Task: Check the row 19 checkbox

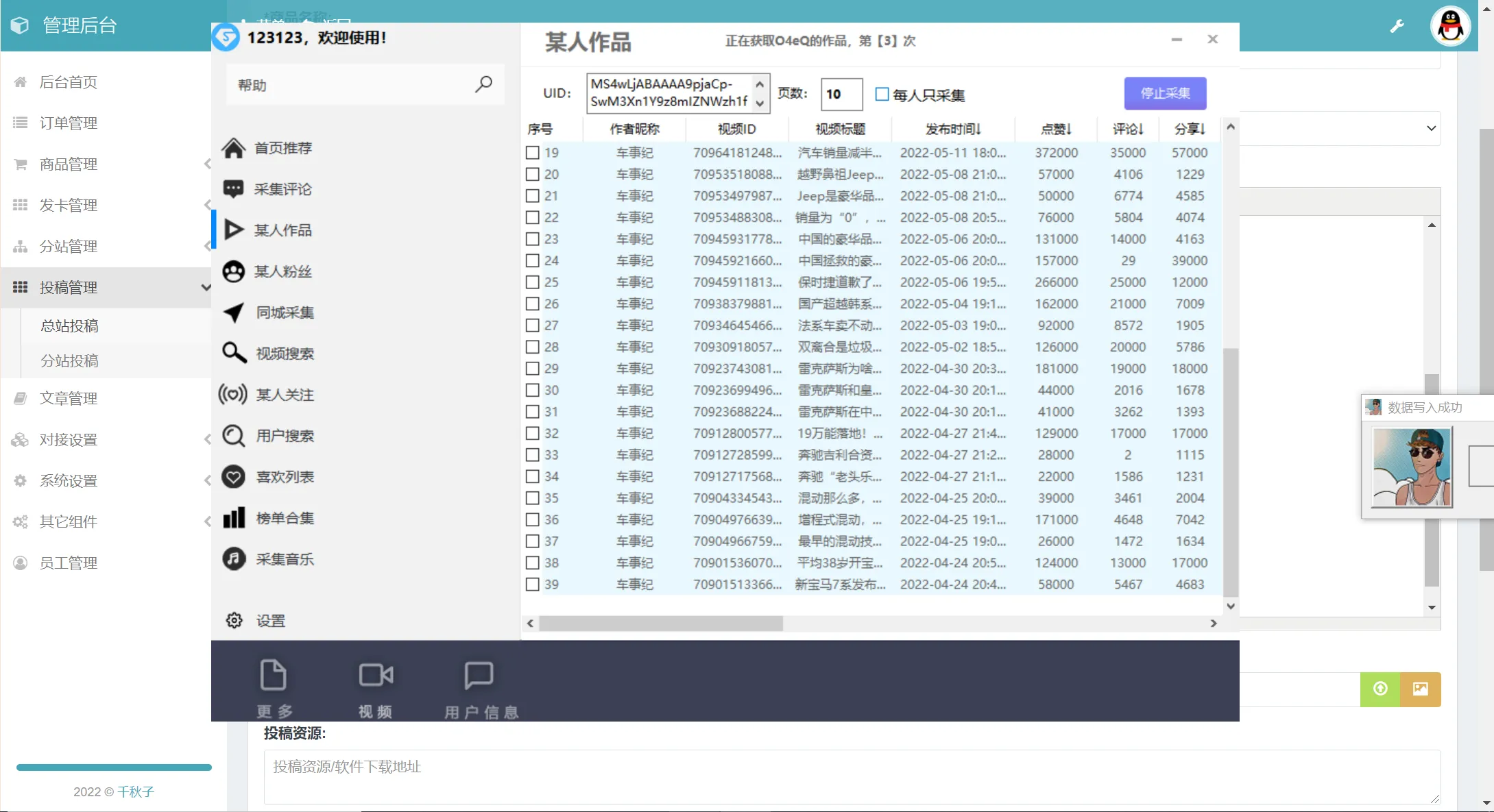Action: [533, 153]
